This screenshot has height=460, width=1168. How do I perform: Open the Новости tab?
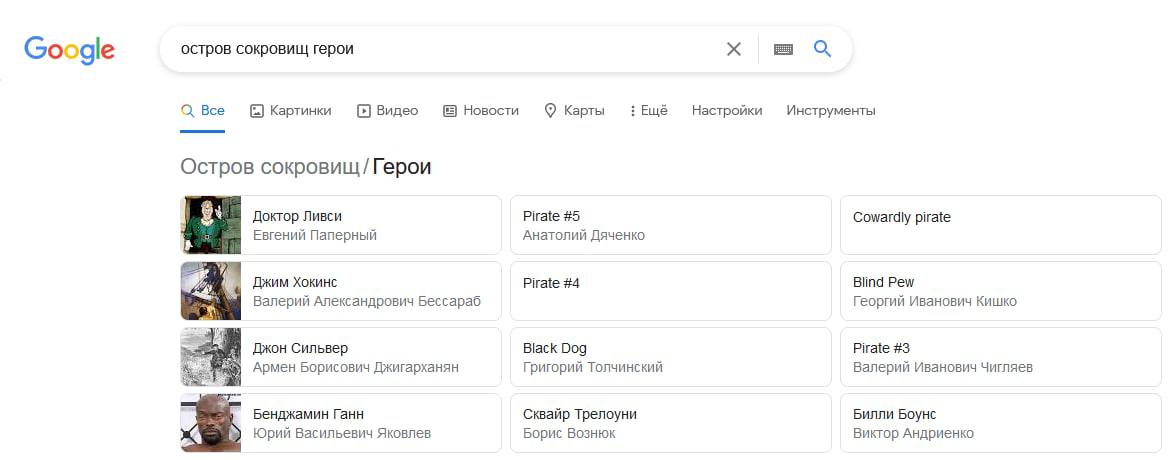480,111
